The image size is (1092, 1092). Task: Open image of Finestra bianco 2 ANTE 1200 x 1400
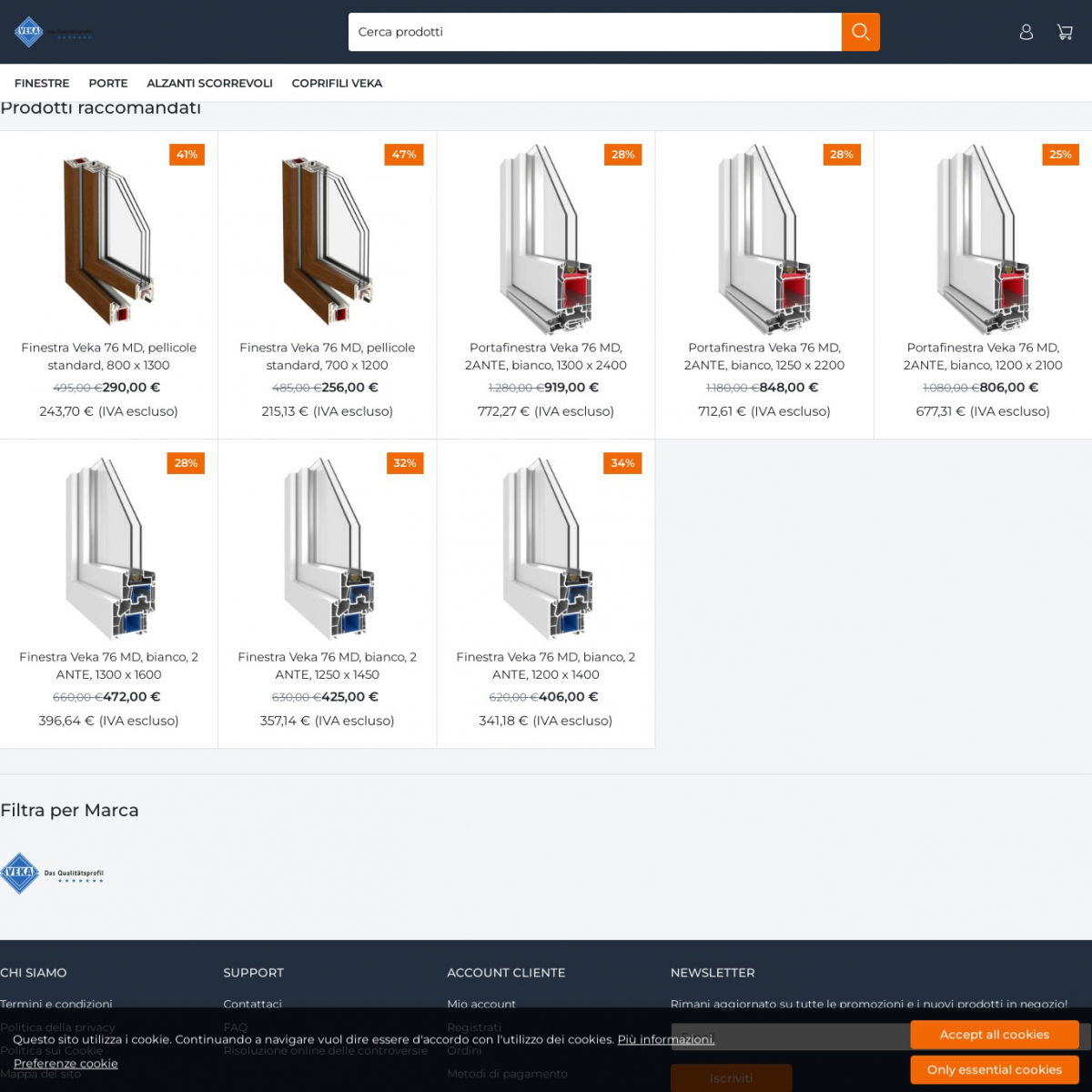click(x=546, y=549)
